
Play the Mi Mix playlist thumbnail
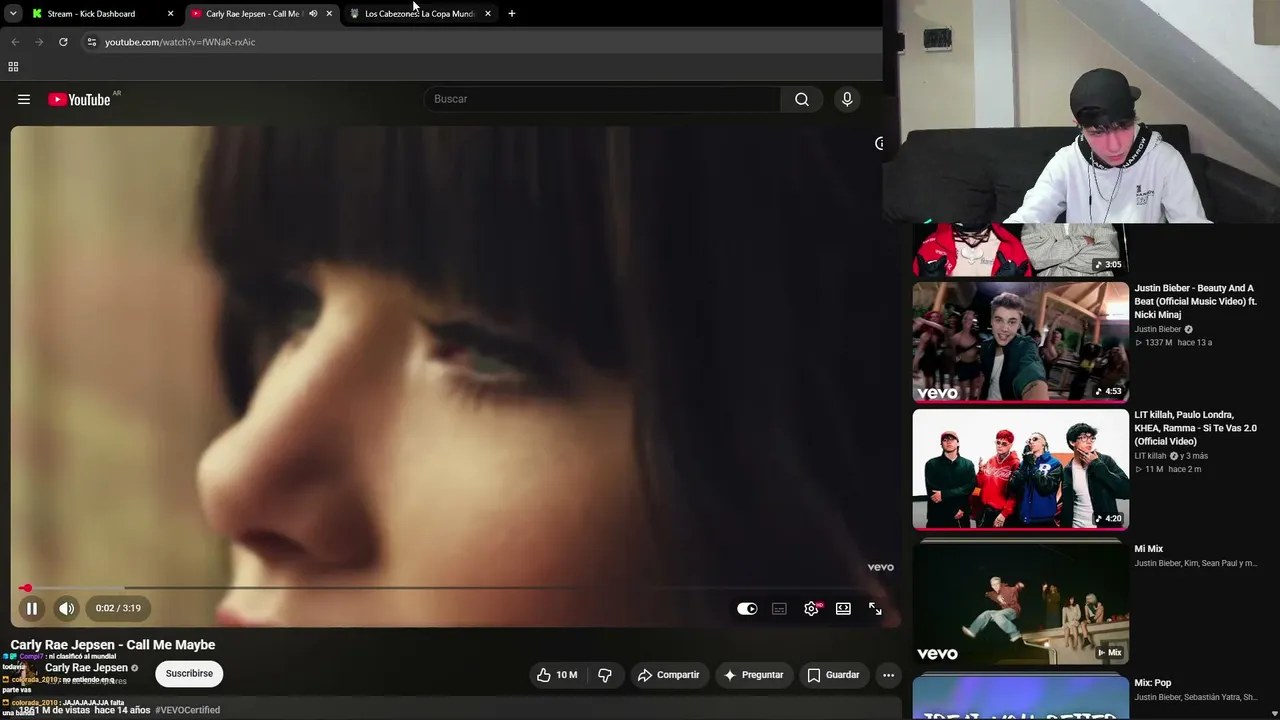pyautogui.click(x=1020, y=602)
